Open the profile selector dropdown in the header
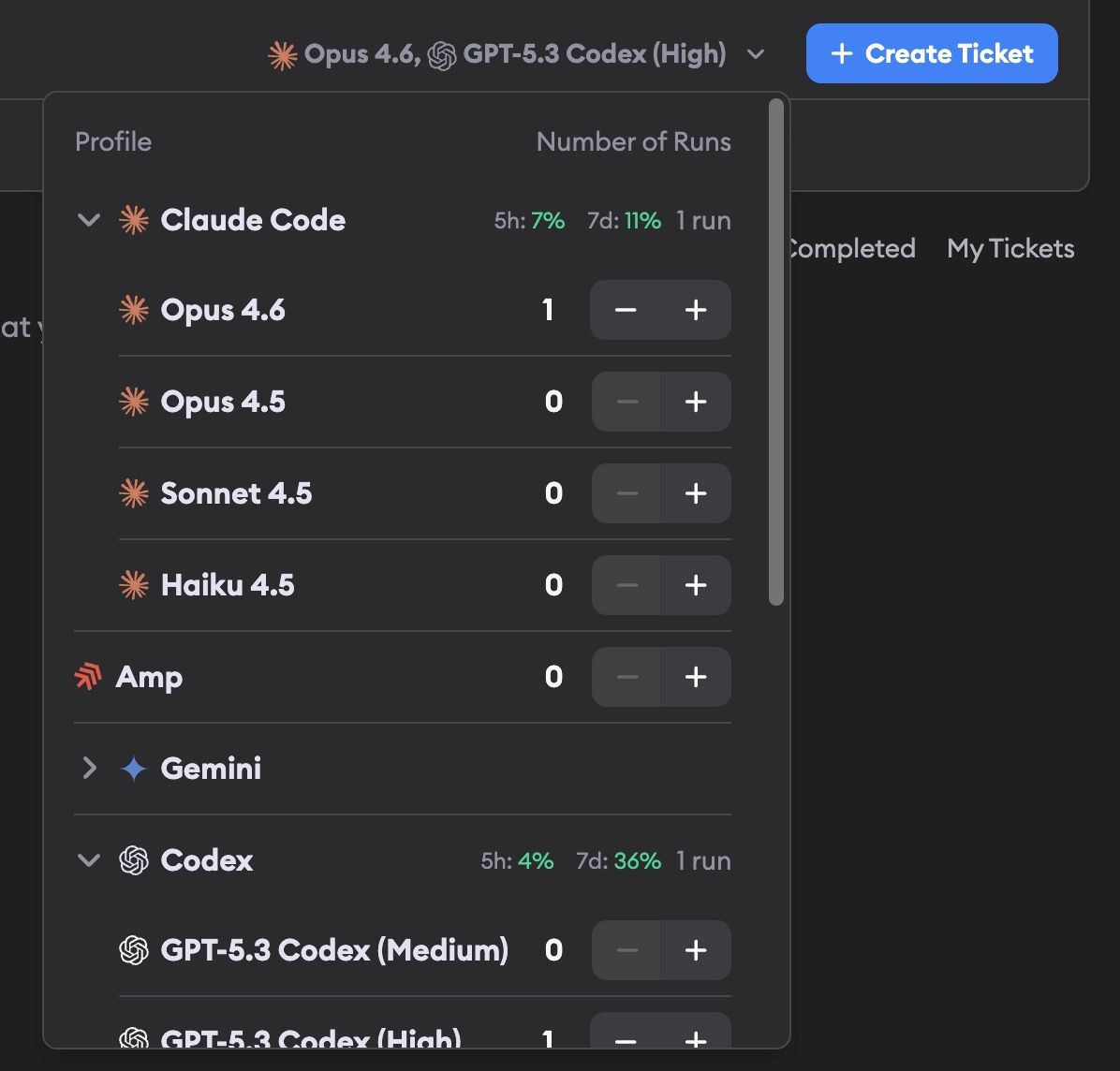 755,54
